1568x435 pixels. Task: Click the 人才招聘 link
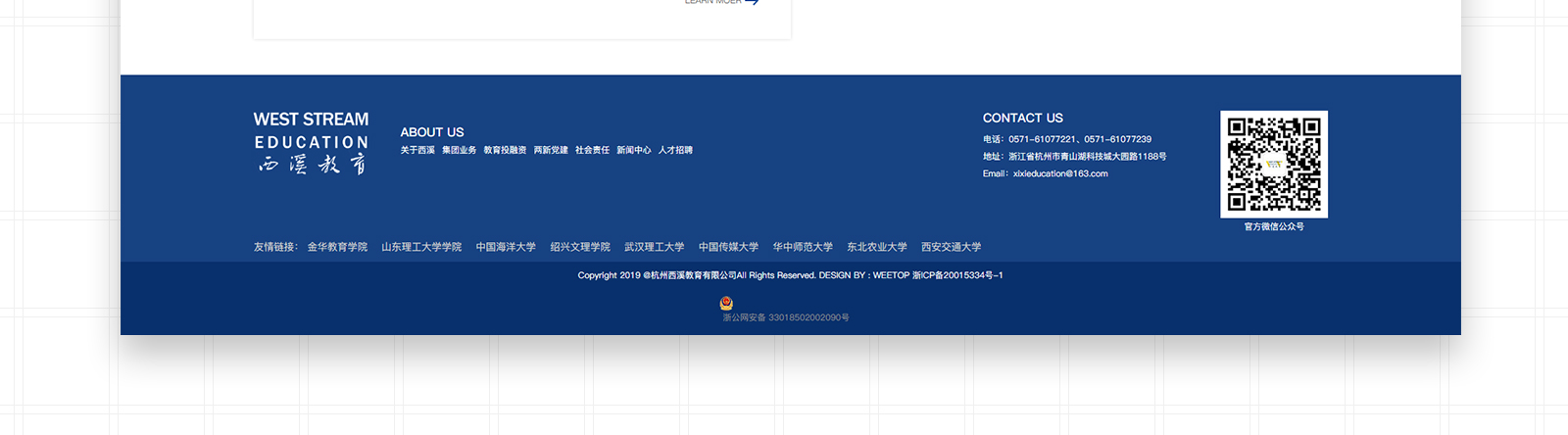[675, 151]
